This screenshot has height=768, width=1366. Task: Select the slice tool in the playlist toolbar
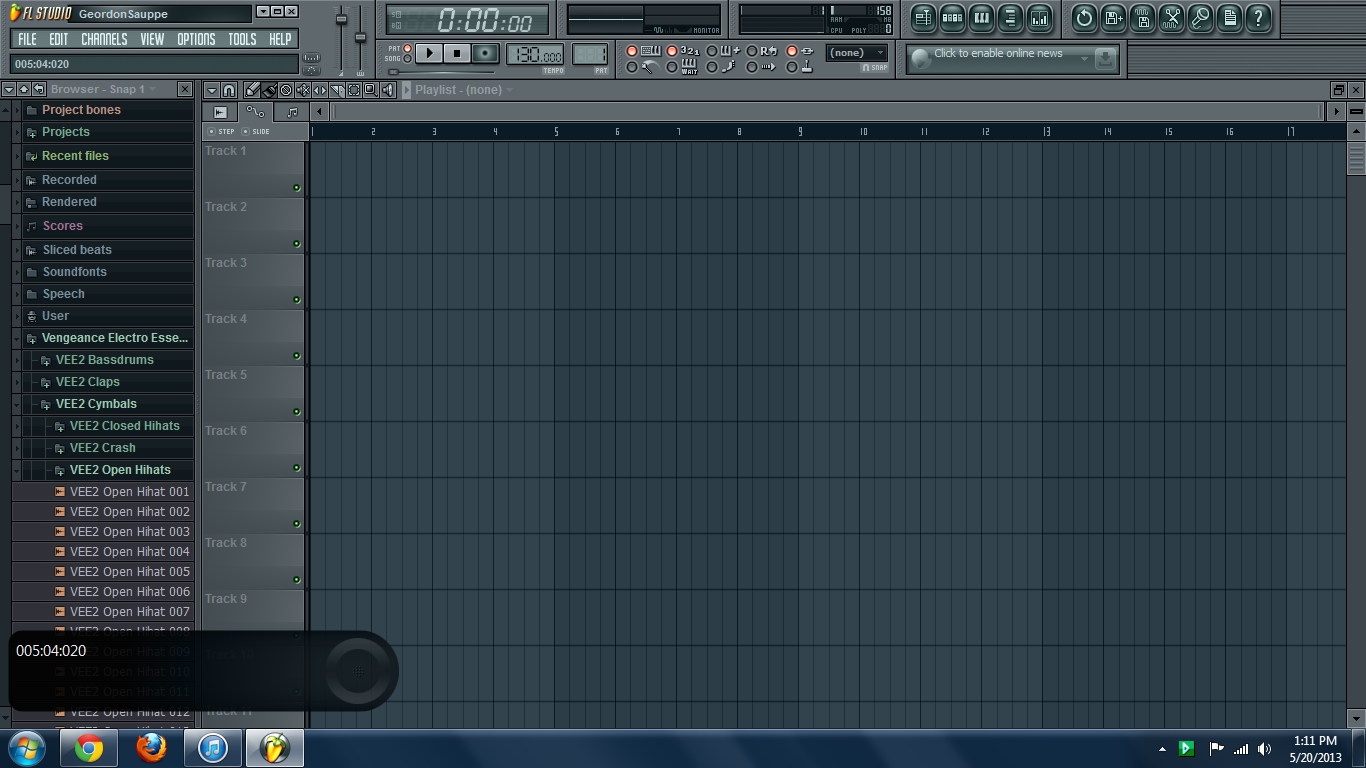[x=337, y=90]
